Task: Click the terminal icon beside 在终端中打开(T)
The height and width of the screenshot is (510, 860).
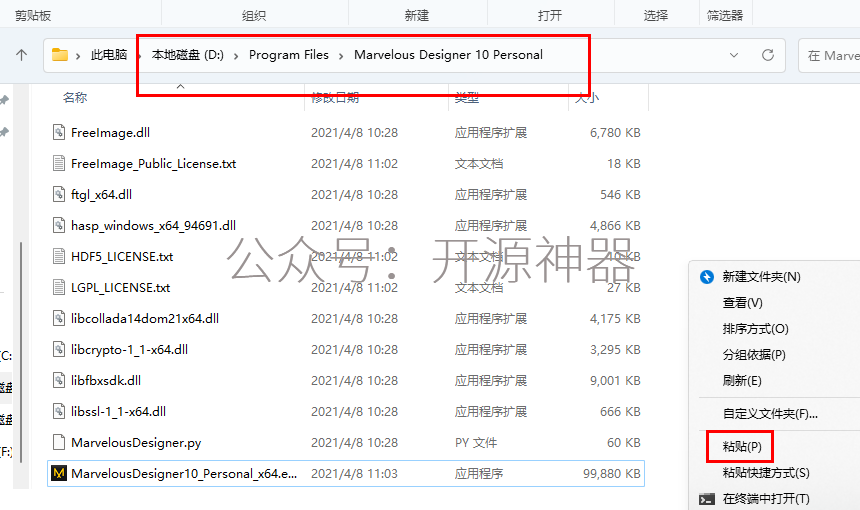Action: tap(706, 499)
